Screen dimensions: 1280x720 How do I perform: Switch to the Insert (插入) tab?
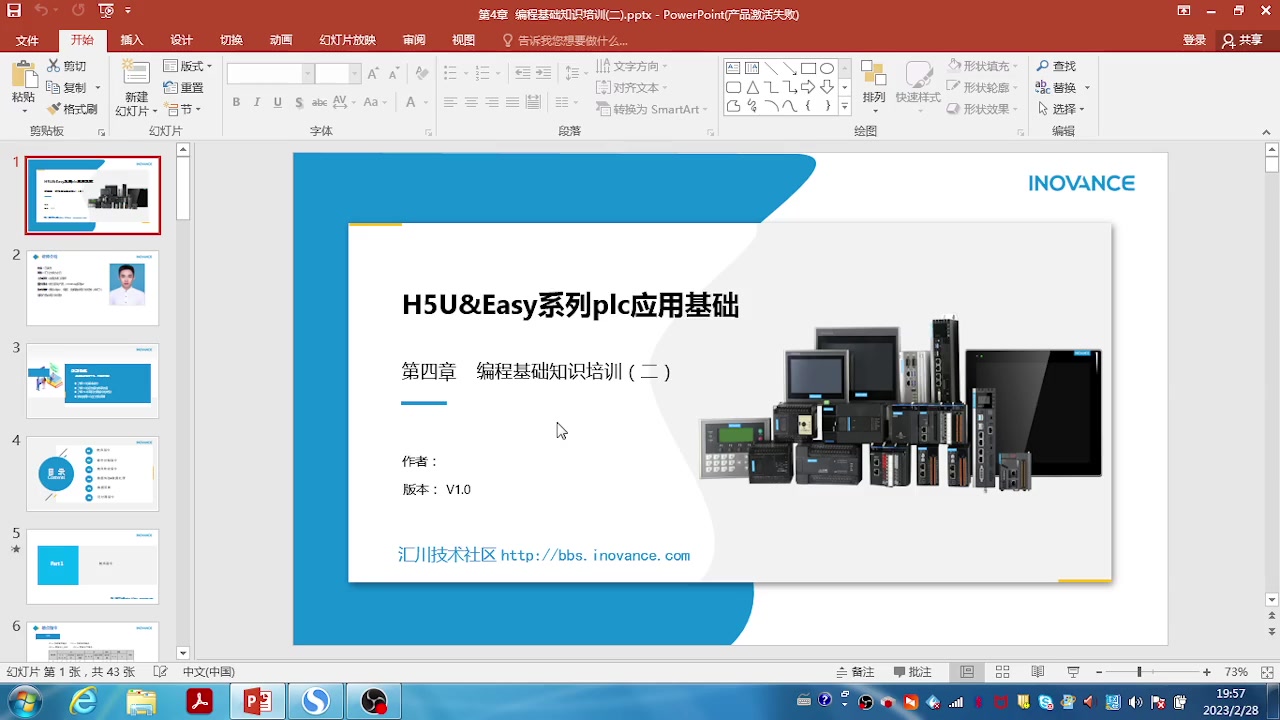[x=131, y=40]
